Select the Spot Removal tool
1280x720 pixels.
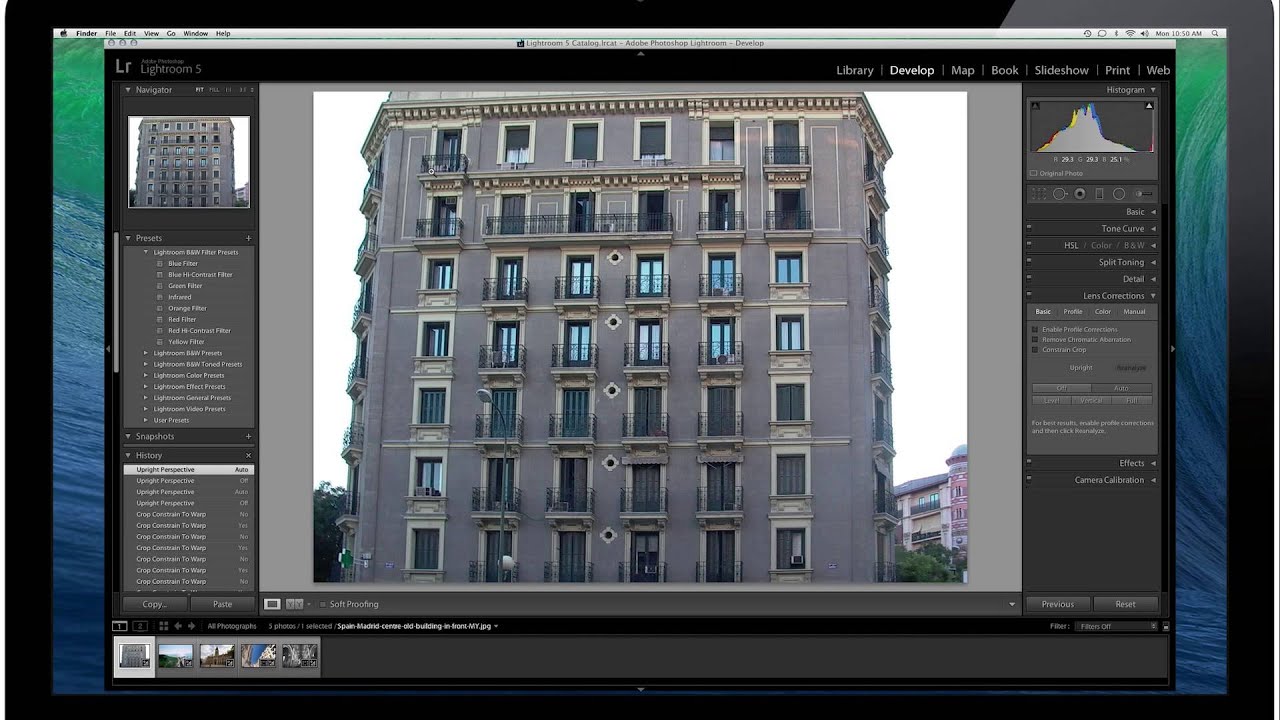1059,194
